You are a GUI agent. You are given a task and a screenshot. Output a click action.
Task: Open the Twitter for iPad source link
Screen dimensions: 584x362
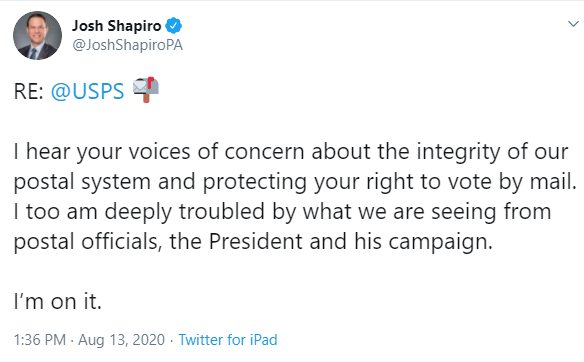228,340
